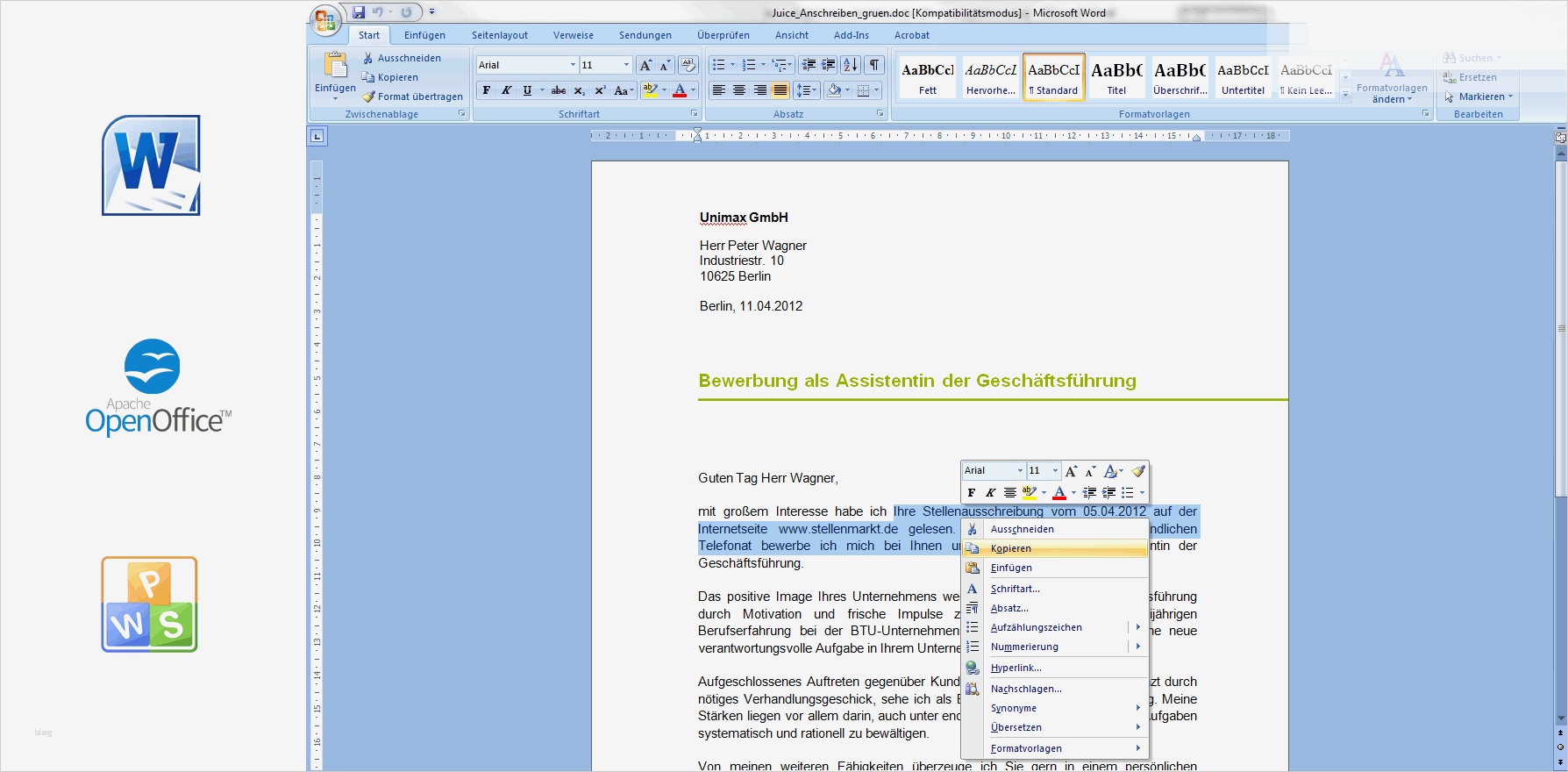Toggle bold F button in ribbon Schriftart group
Screen dimensions: 1568x772
click(x=487, y=90)
